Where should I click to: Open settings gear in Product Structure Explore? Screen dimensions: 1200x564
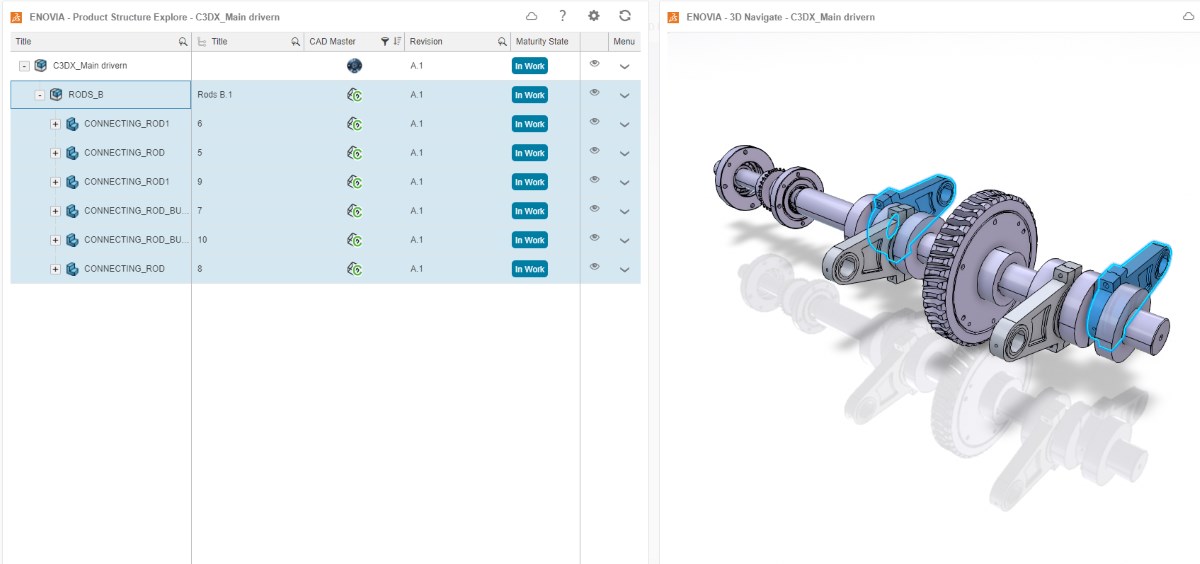[594, 16]
